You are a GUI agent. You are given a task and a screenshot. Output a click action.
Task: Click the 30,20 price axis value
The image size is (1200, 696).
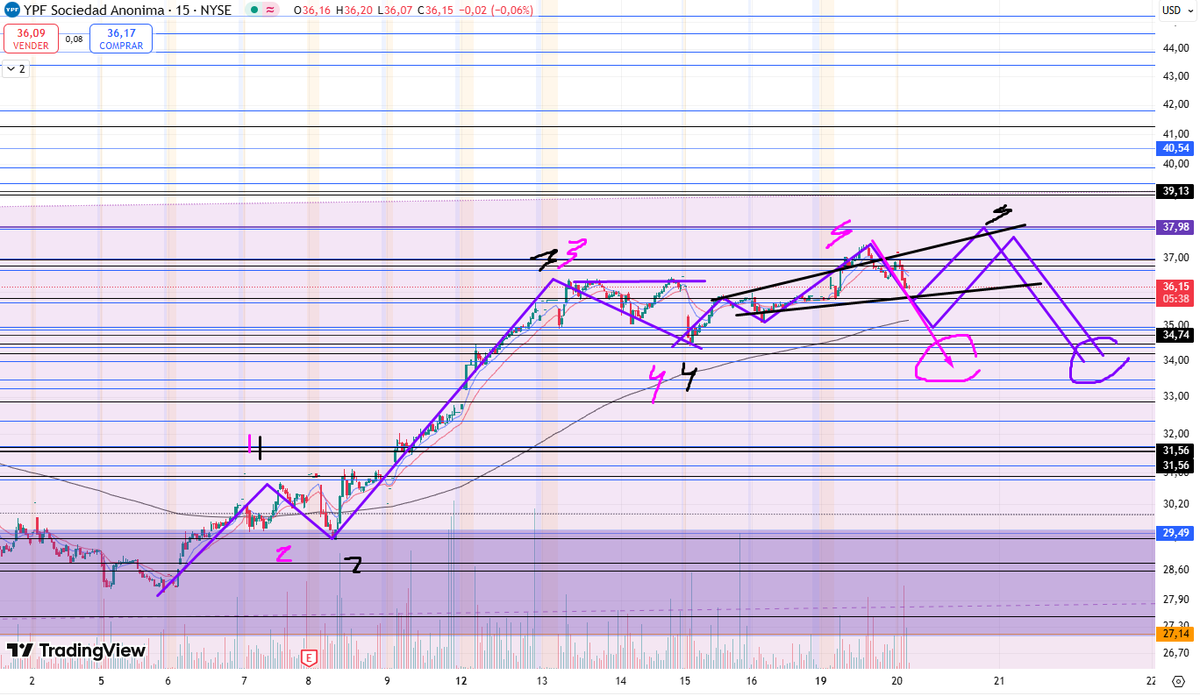1174,504
